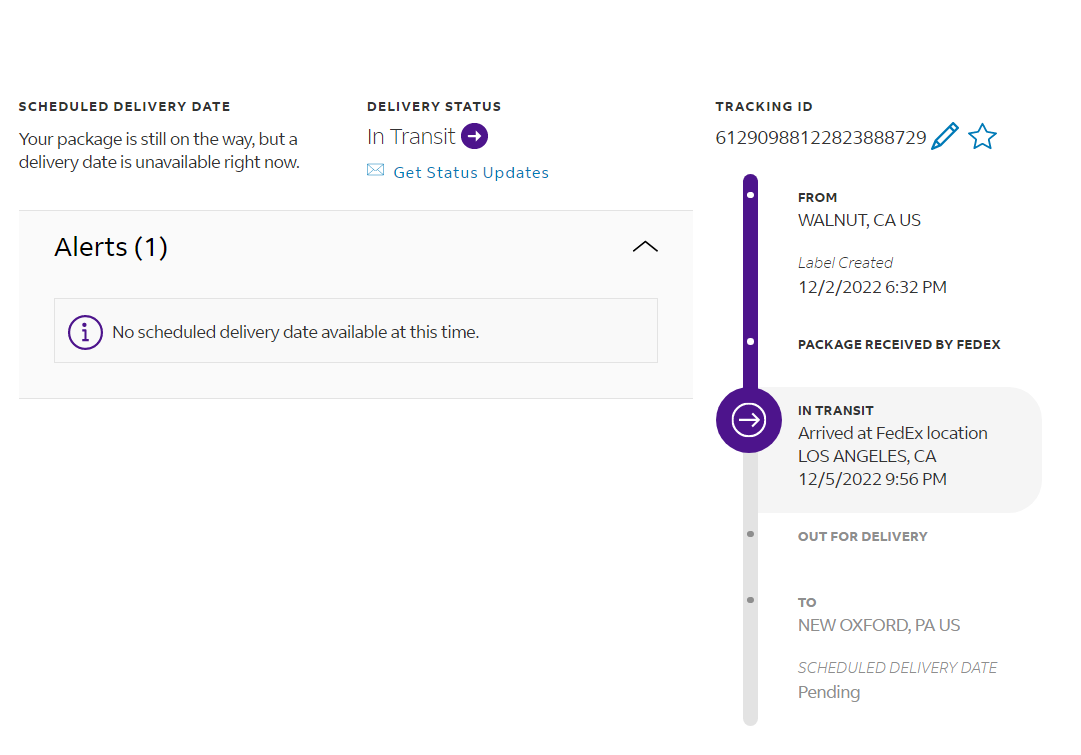Image resolution: width=1081 pixels, height=755 pixels.
Task: Click the Package Received by FedEx timeline dot
Action: (750, 342)
